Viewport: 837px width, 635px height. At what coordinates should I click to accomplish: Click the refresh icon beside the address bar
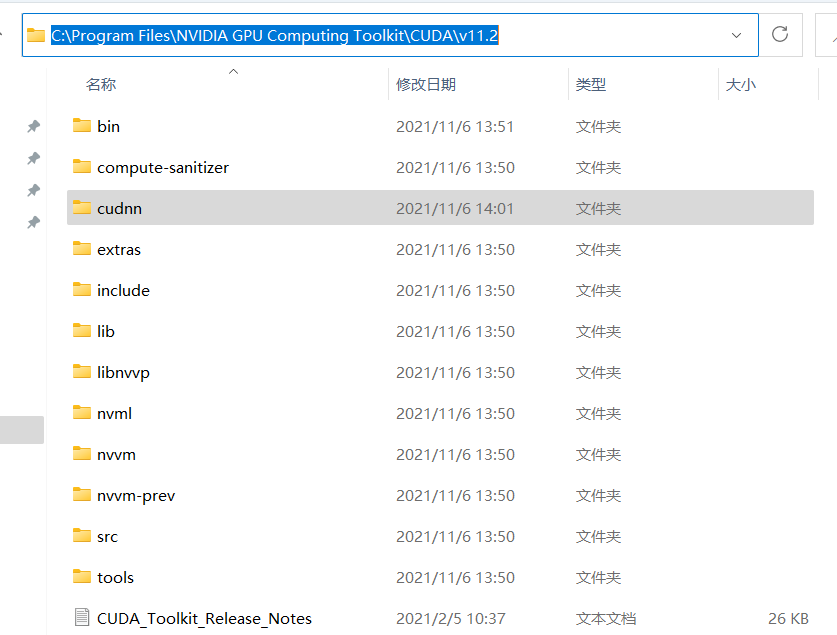tap(780, 34)
